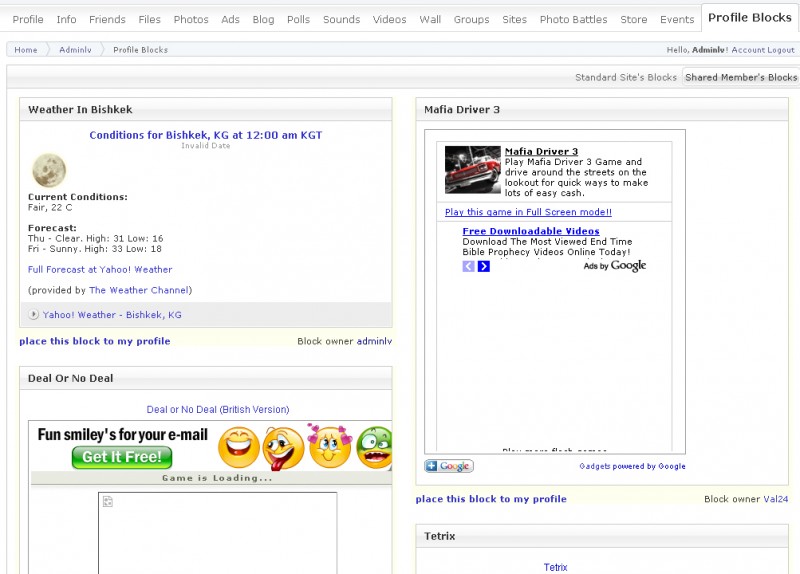Click the Tetrix game link
Image resolution: width=800 pixels, height=574 pixels.
(x=555, y=567)
